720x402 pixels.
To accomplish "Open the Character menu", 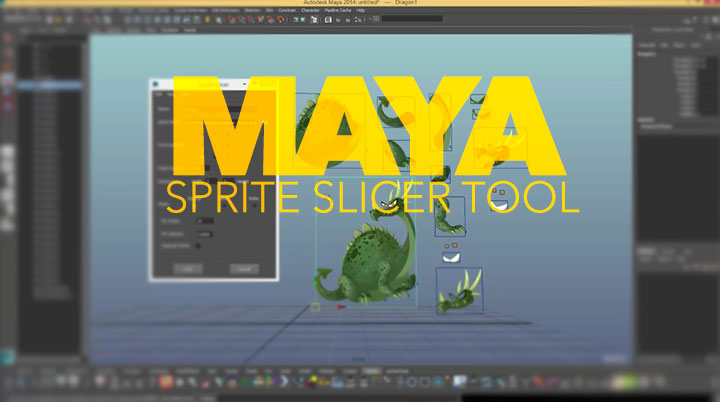I will pyautogui.click(x=310, y=10).
